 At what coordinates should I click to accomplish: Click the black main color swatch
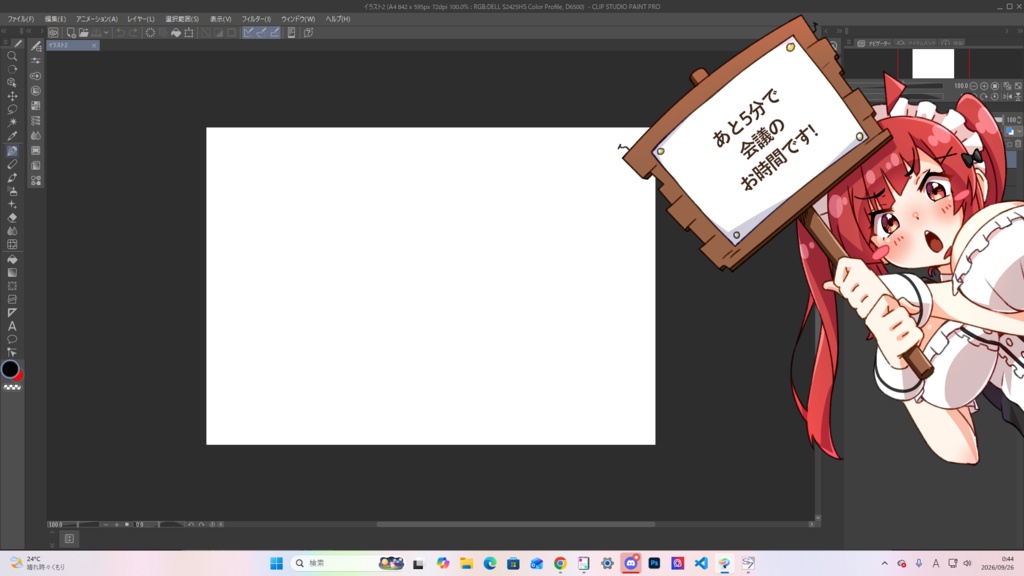(x=10, y=369)
